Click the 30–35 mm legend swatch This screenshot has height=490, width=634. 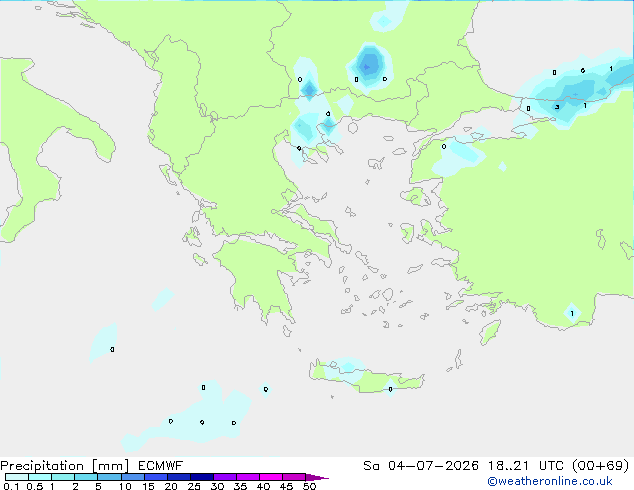point(224,477)
